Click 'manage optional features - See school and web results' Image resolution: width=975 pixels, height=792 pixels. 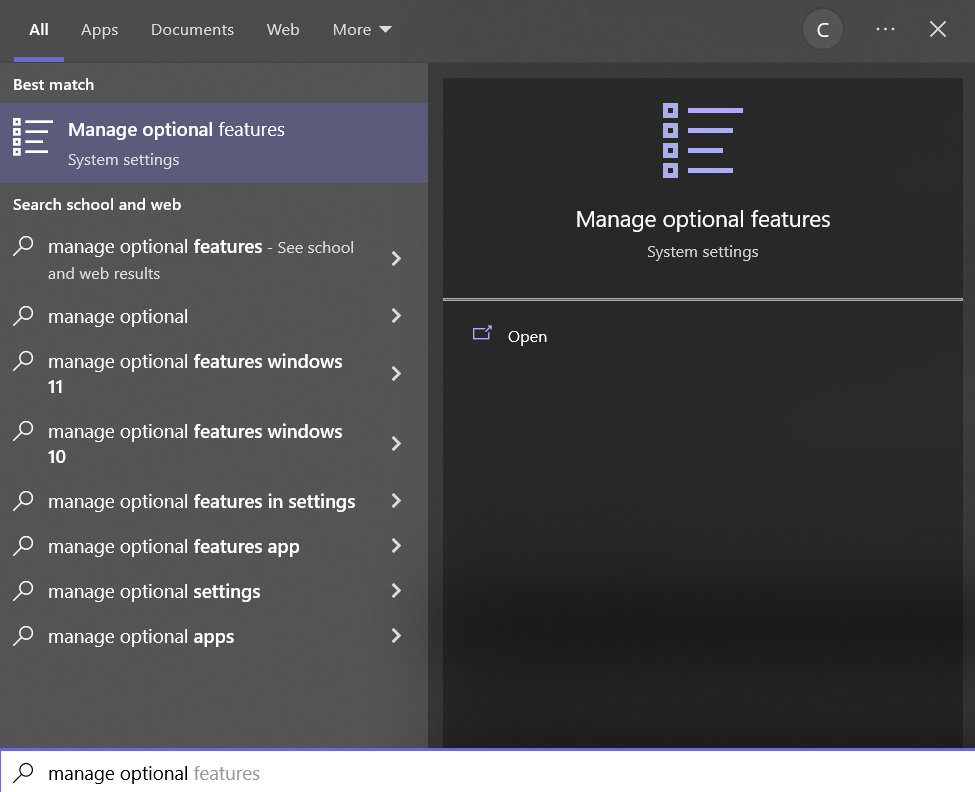[x=201, y=259]
